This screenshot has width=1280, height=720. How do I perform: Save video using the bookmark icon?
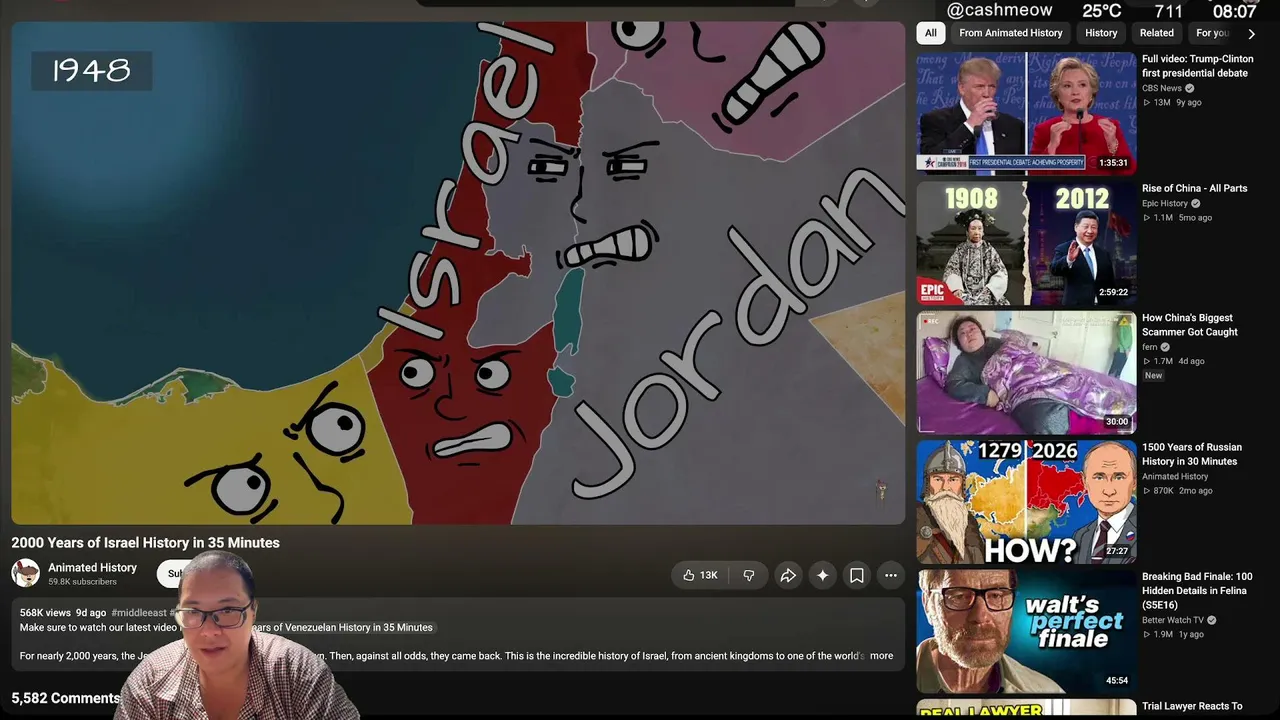(x=857, y=575)
